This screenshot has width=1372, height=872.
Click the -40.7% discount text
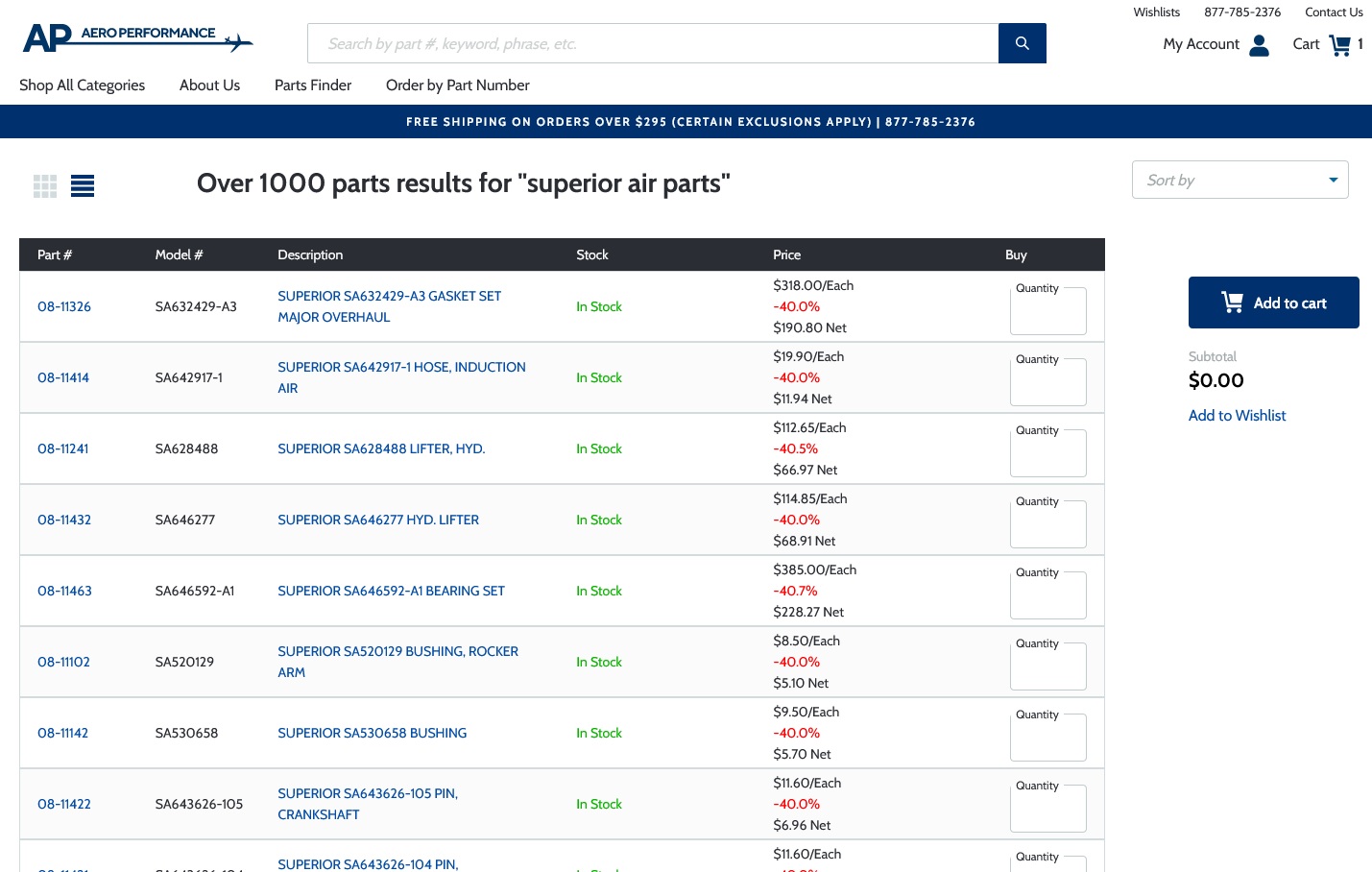click(x=796, y=592)
